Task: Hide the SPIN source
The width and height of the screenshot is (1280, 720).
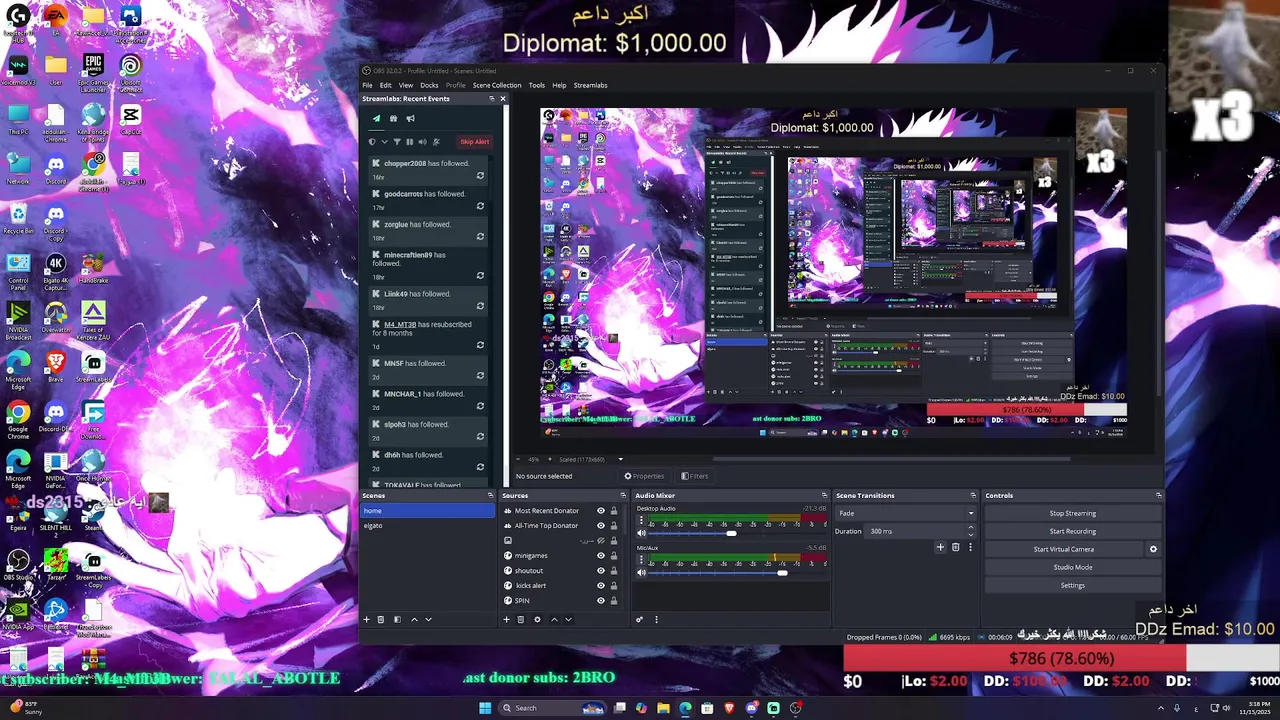Action: click(601, 601)
